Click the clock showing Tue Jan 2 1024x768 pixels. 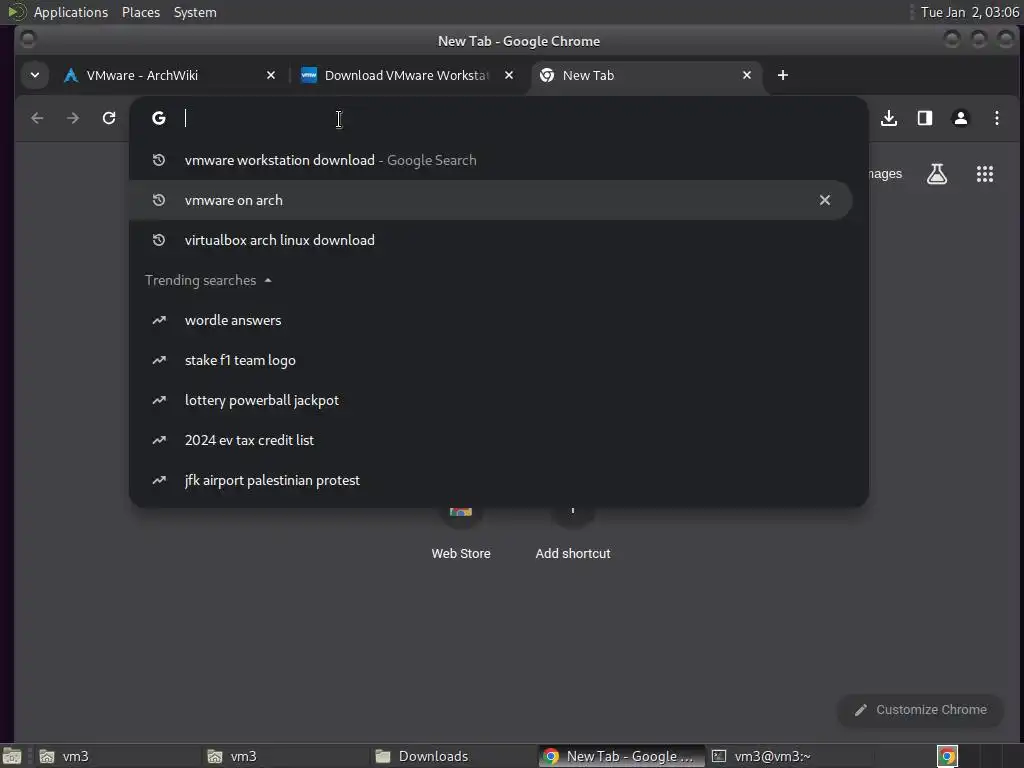click(969, 12)
